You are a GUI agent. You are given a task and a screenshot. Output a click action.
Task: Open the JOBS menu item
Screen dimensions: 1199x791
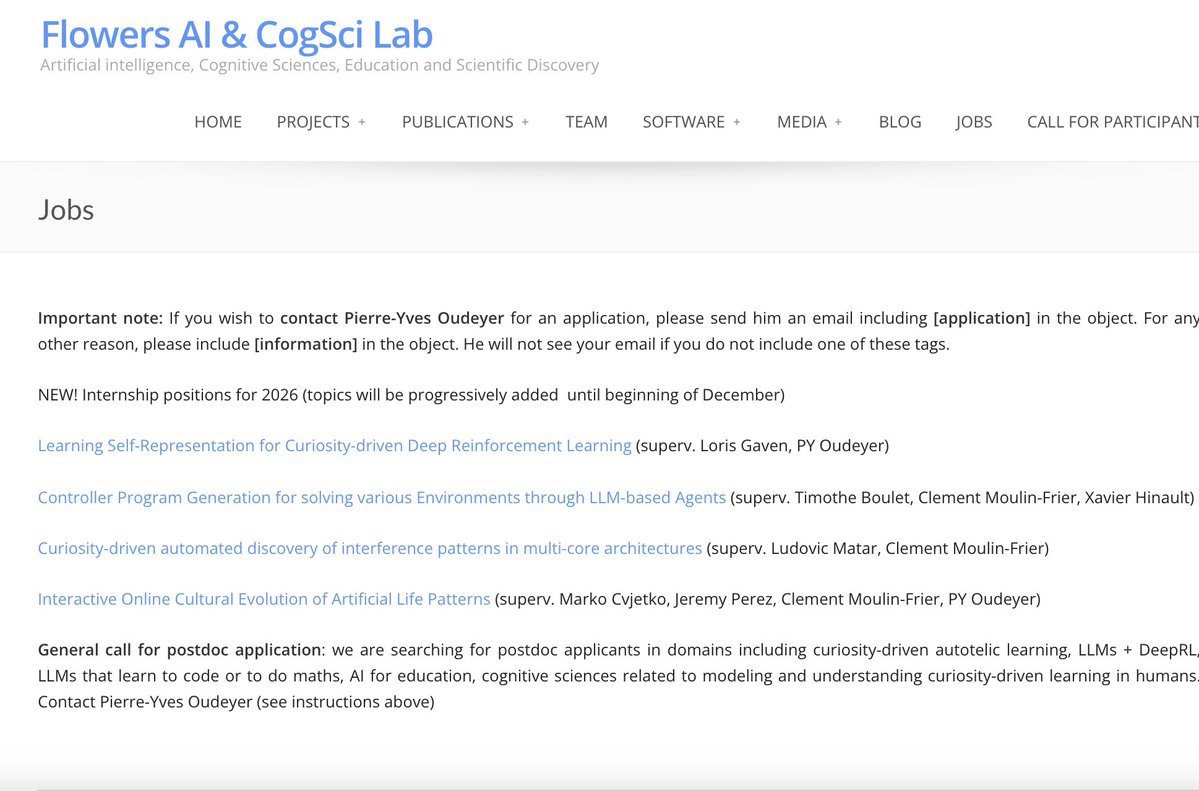pyautogui.click(x=973, y=122)
